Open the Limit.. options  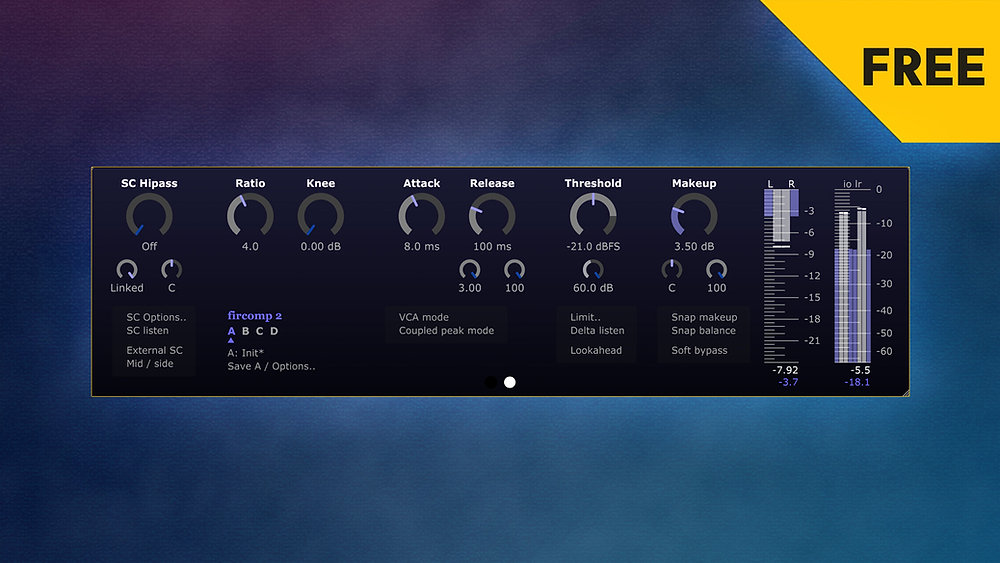(585, 317)
